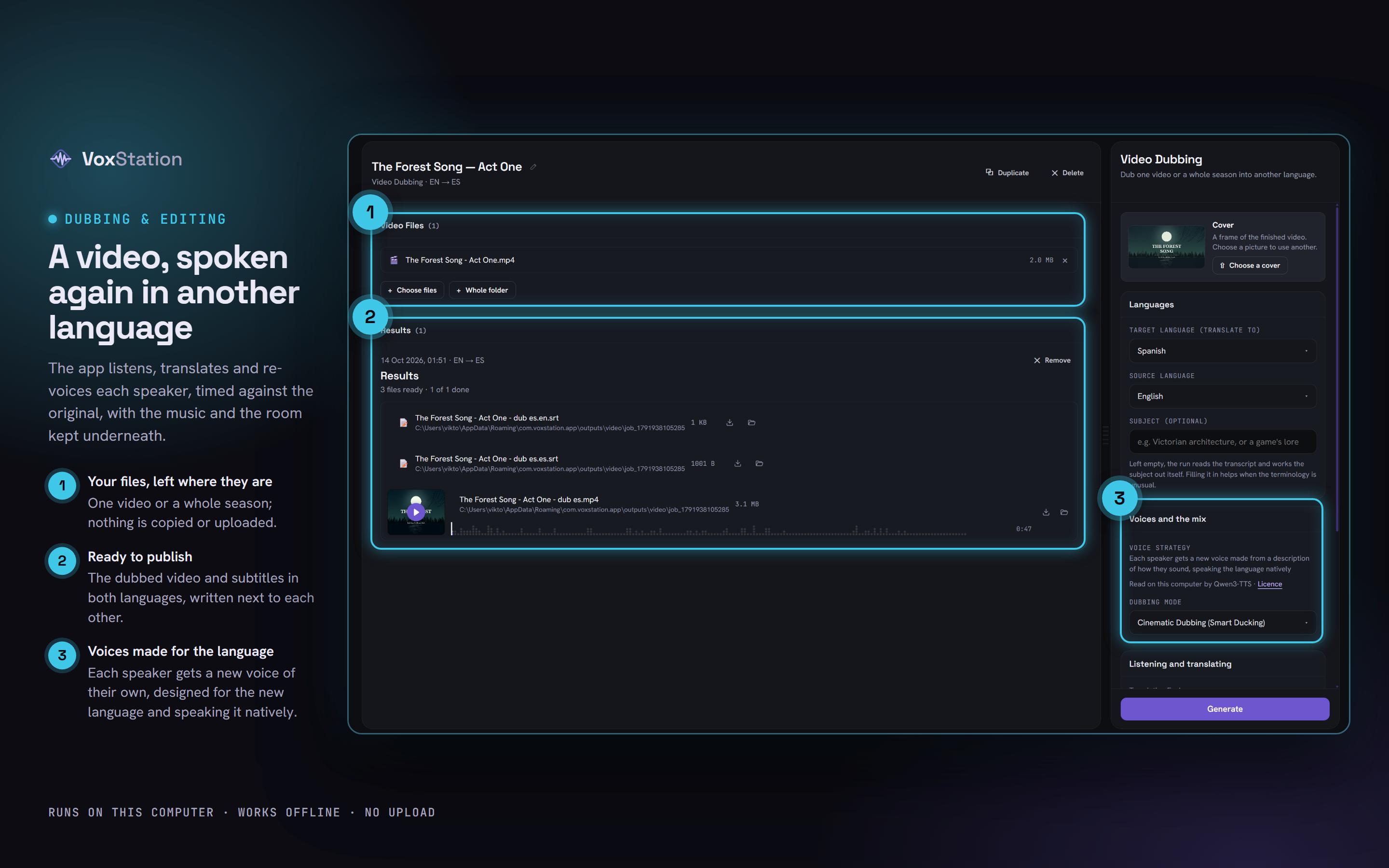Remove the 14 Oct 2026 results run
Image resolution: width=1389 pixels, height=868 pixels.
(1052, 361)
